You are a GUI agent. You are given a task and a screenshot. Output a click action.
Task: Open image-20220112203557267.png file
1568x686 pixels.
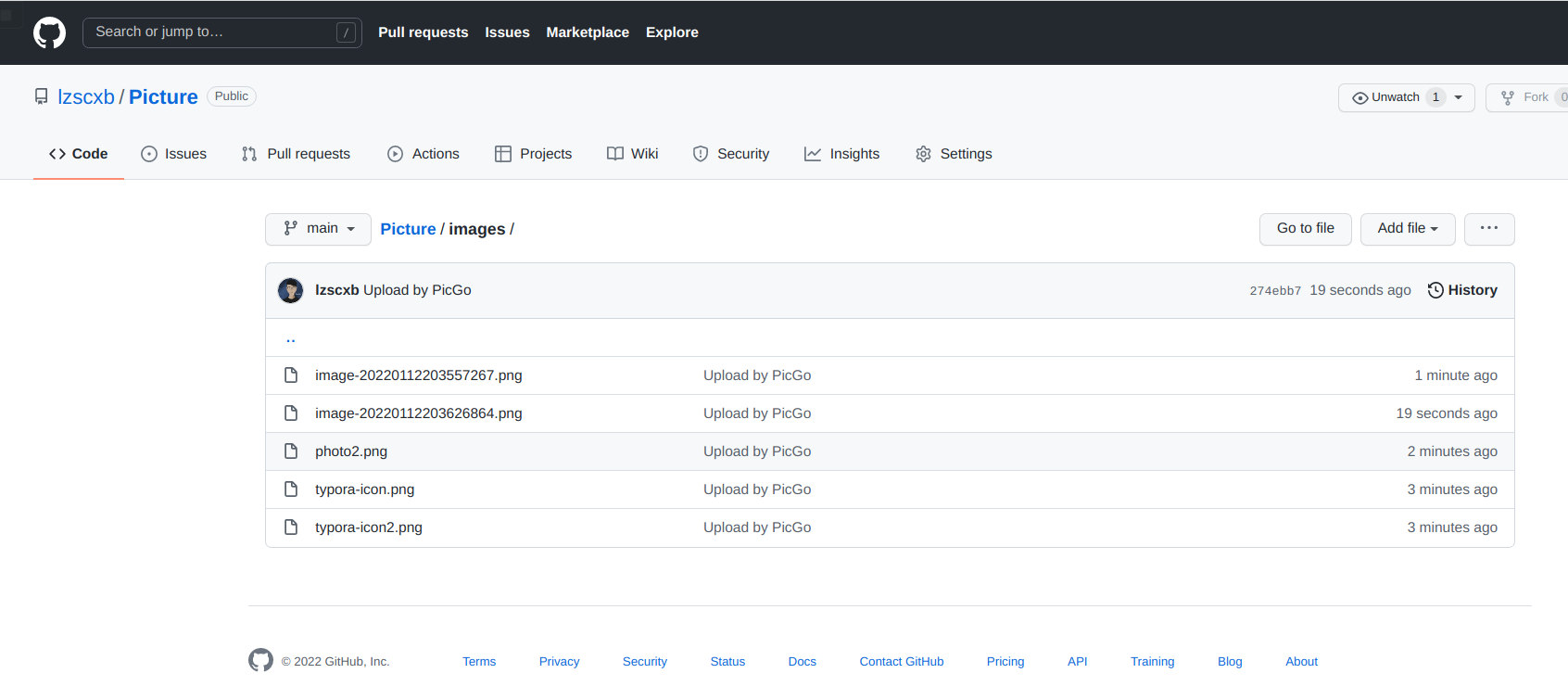coord(418,375)
